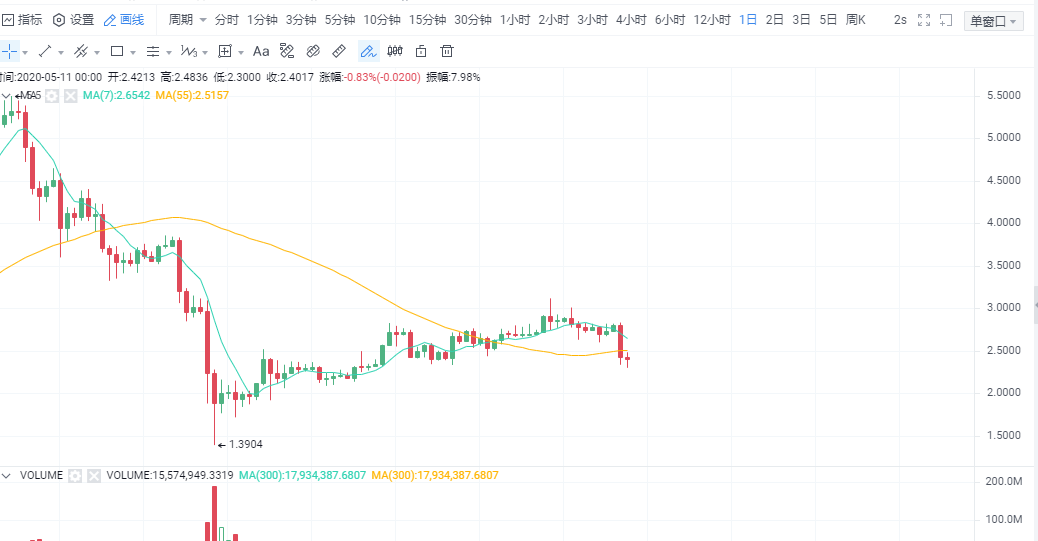
Task: Click the candlestick display icon
Action: click(395, 51)
